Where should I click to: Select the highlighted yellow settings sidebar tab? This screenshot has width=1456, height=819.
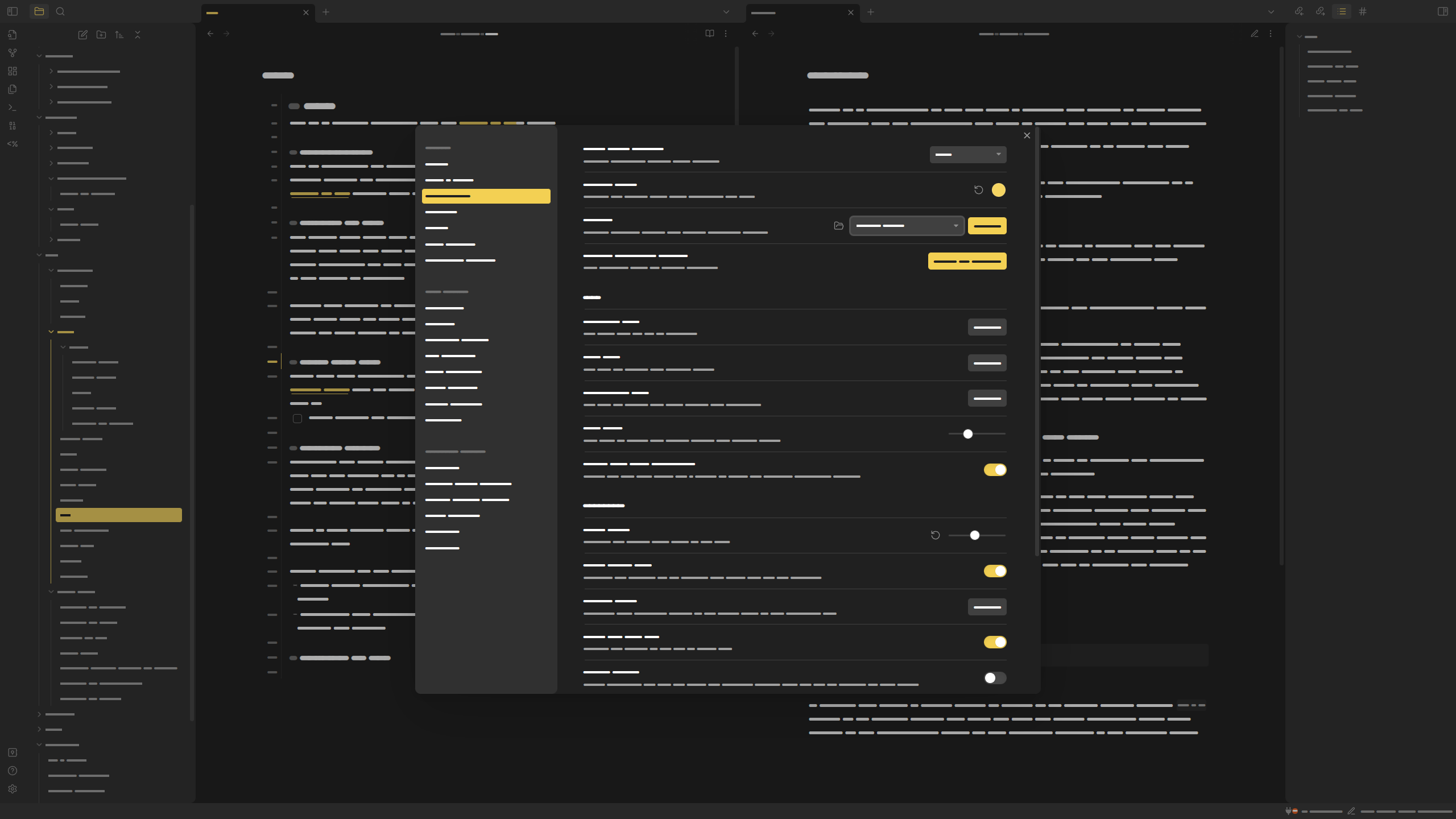[486, 196]
